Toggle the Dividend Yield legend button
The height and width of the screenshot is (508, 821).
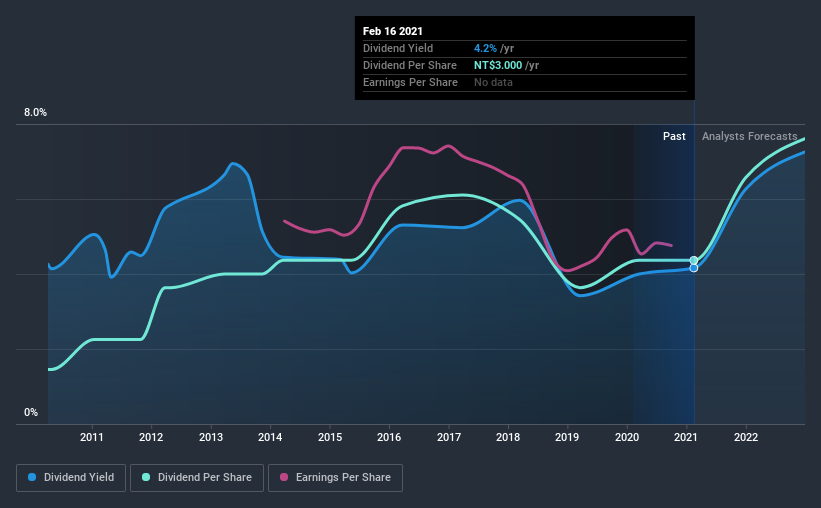pyautogui.click(x=71, y=478)
